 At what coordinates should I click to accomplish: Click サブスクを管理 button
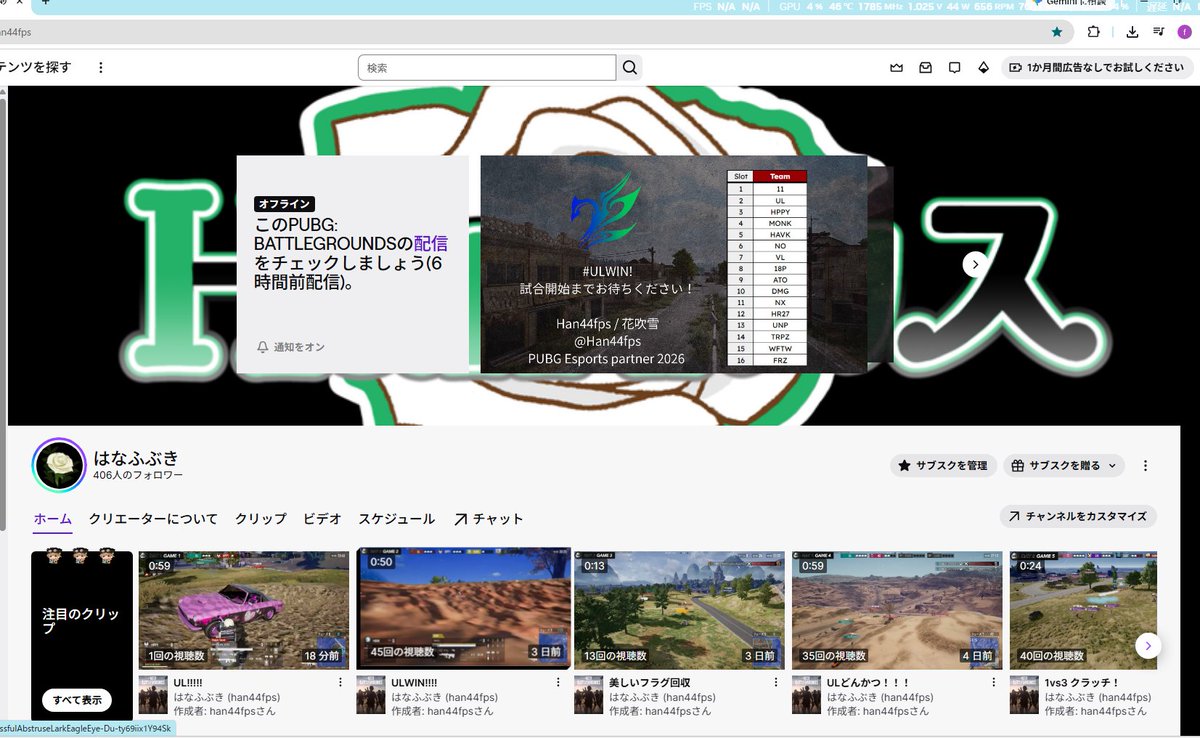pos(943,465)
